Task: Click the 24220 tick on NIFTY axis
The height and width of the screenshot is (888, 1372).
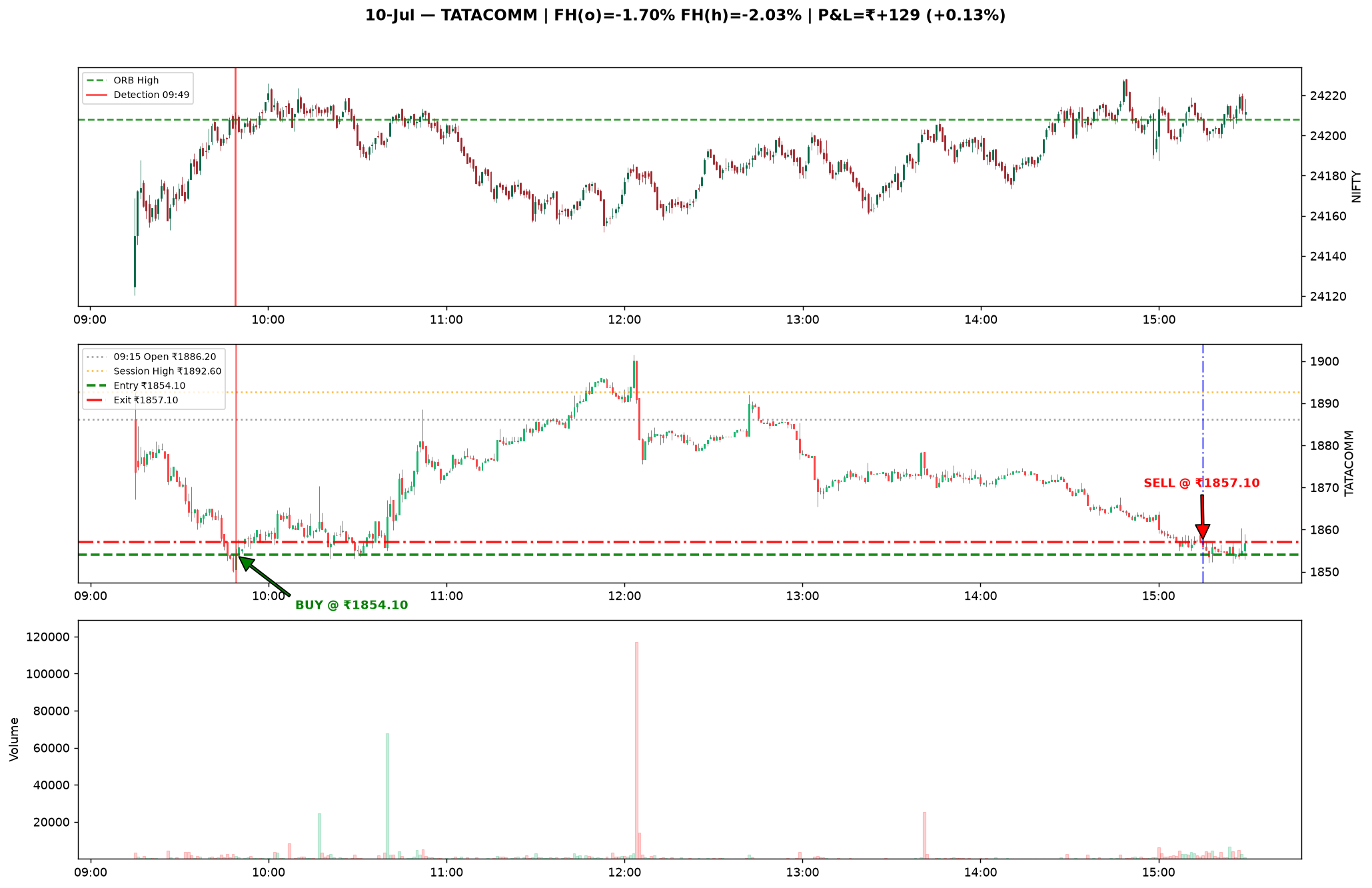Action: 1325,96
